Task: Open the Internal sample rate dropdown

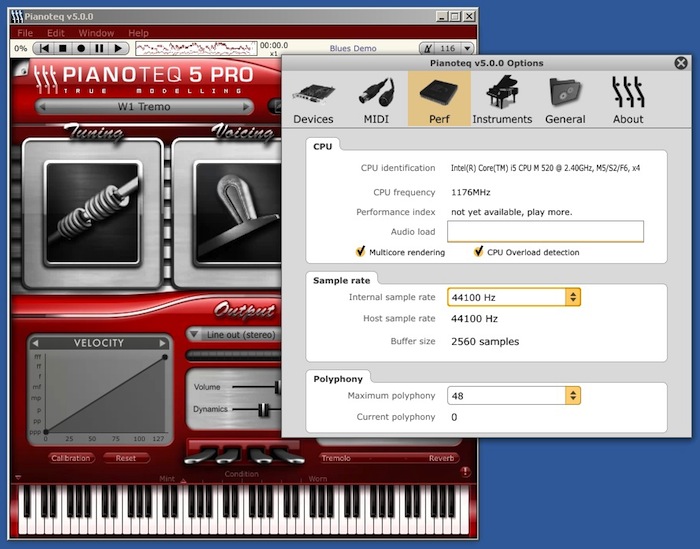Action: pos(514,297)
